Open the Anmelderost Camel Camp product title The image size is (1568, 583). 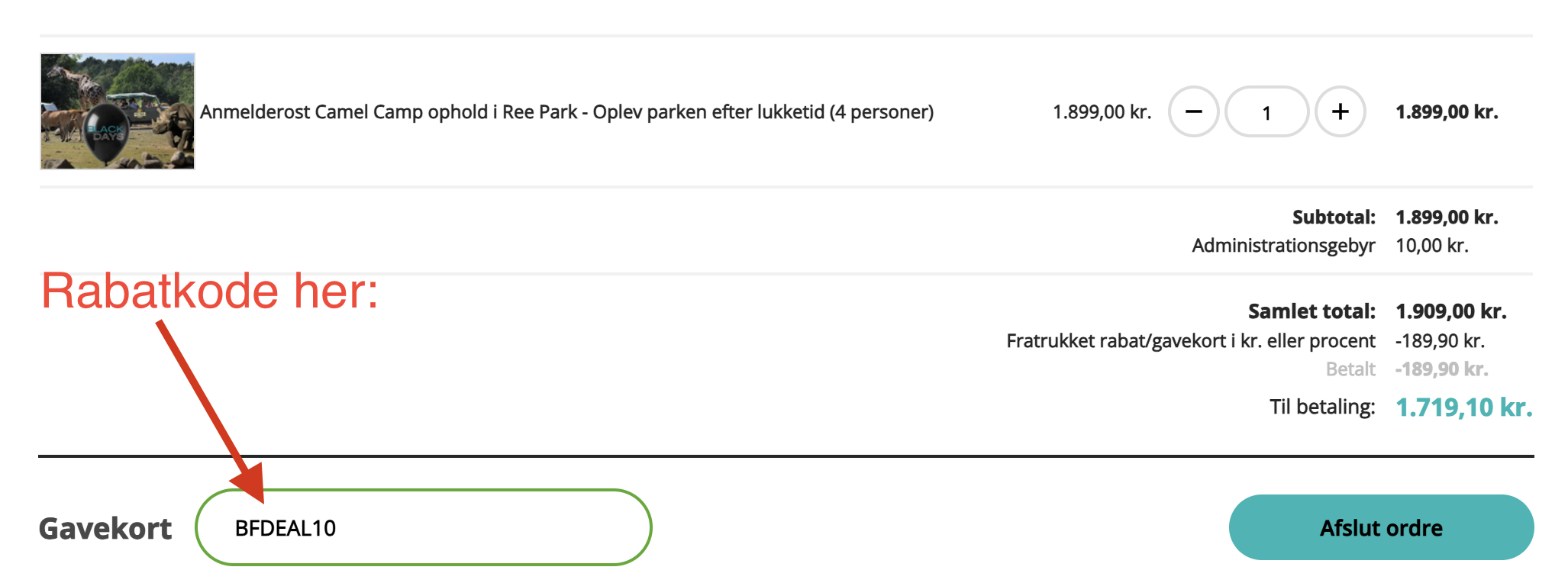(x=566, y=112)
